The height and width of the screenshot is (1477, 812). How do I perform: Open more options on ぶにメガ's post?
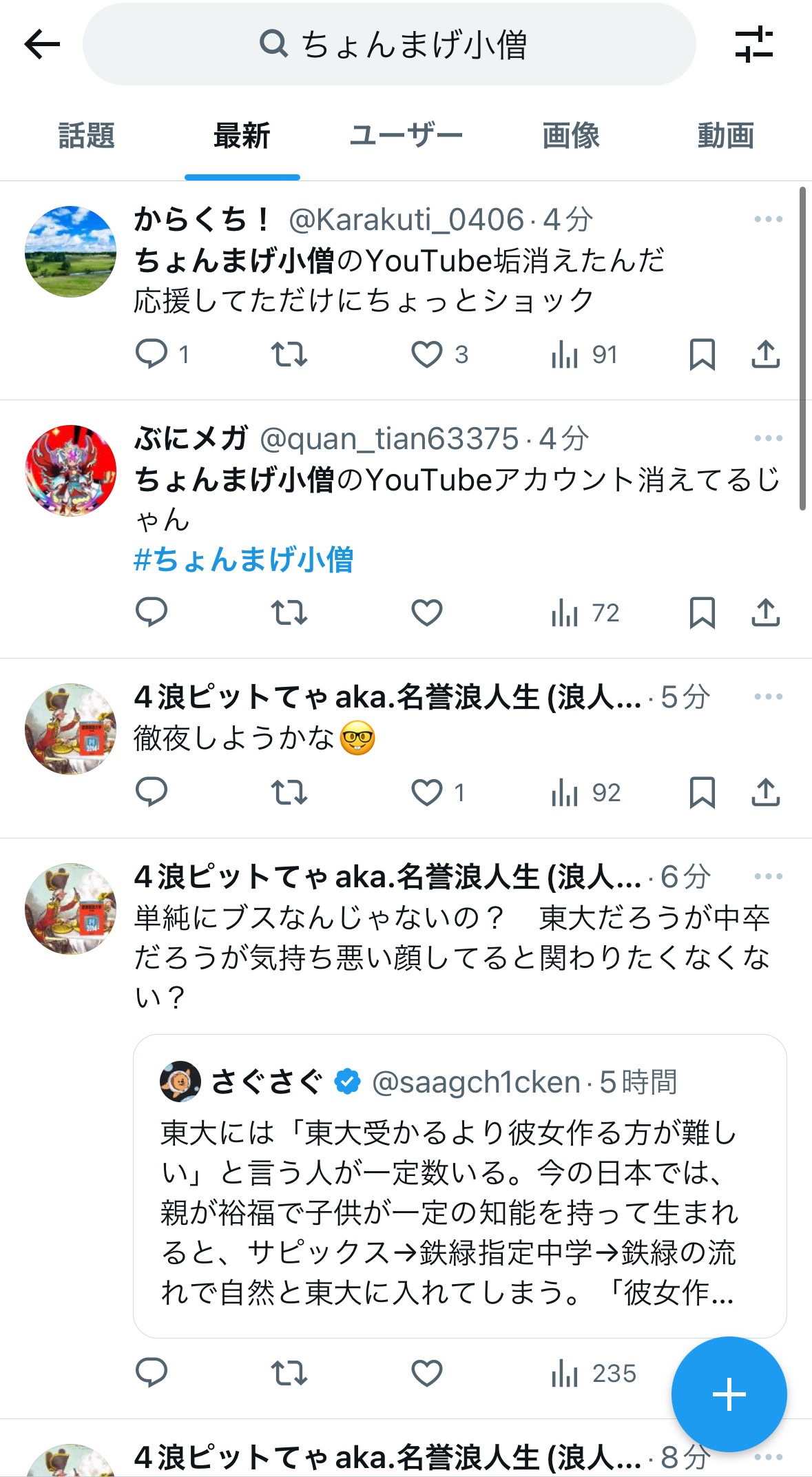[x=768, y=438]
